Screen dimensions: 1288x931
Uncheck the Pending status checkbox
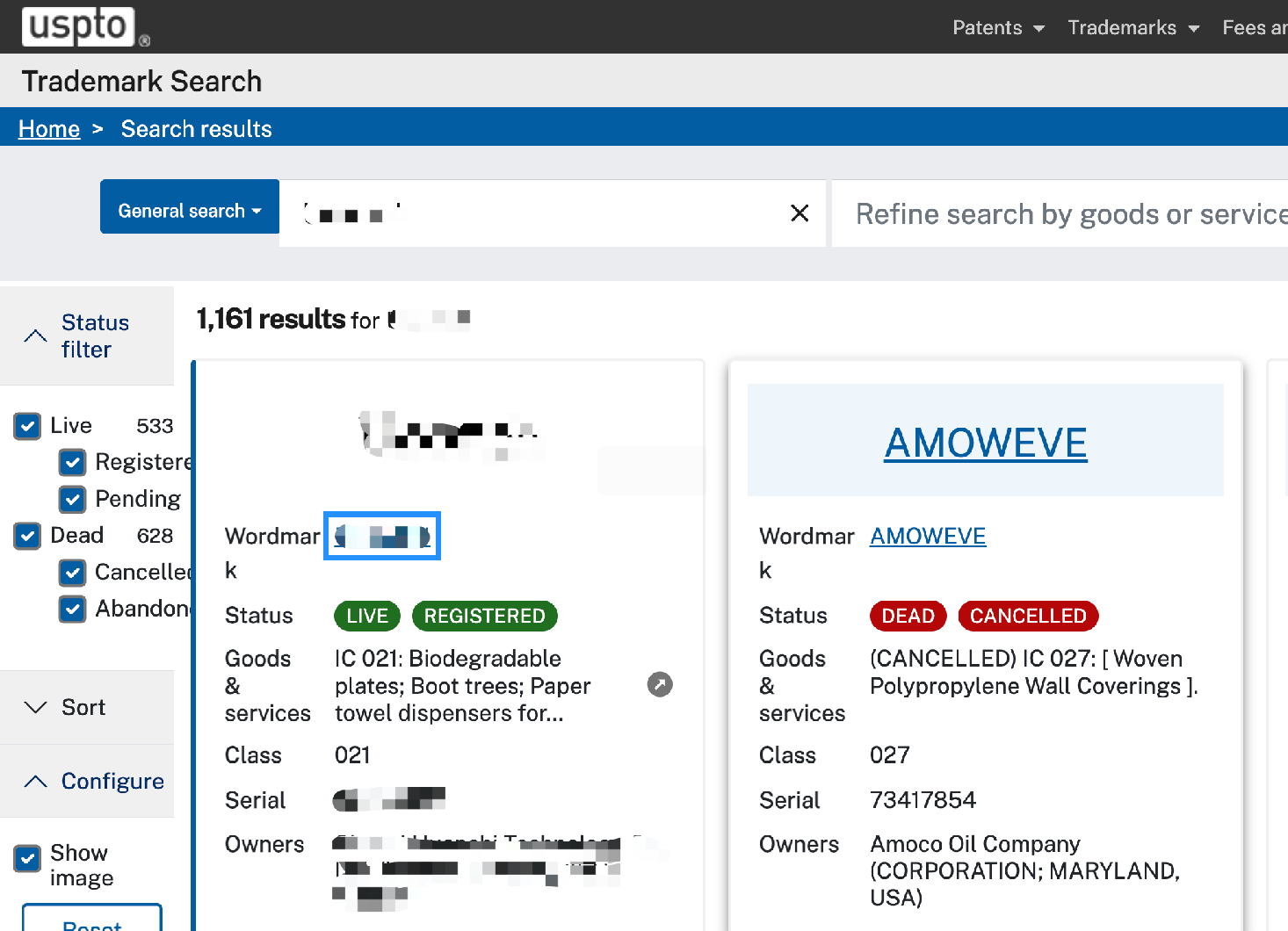pyautogui.click(x=72, y=499)
